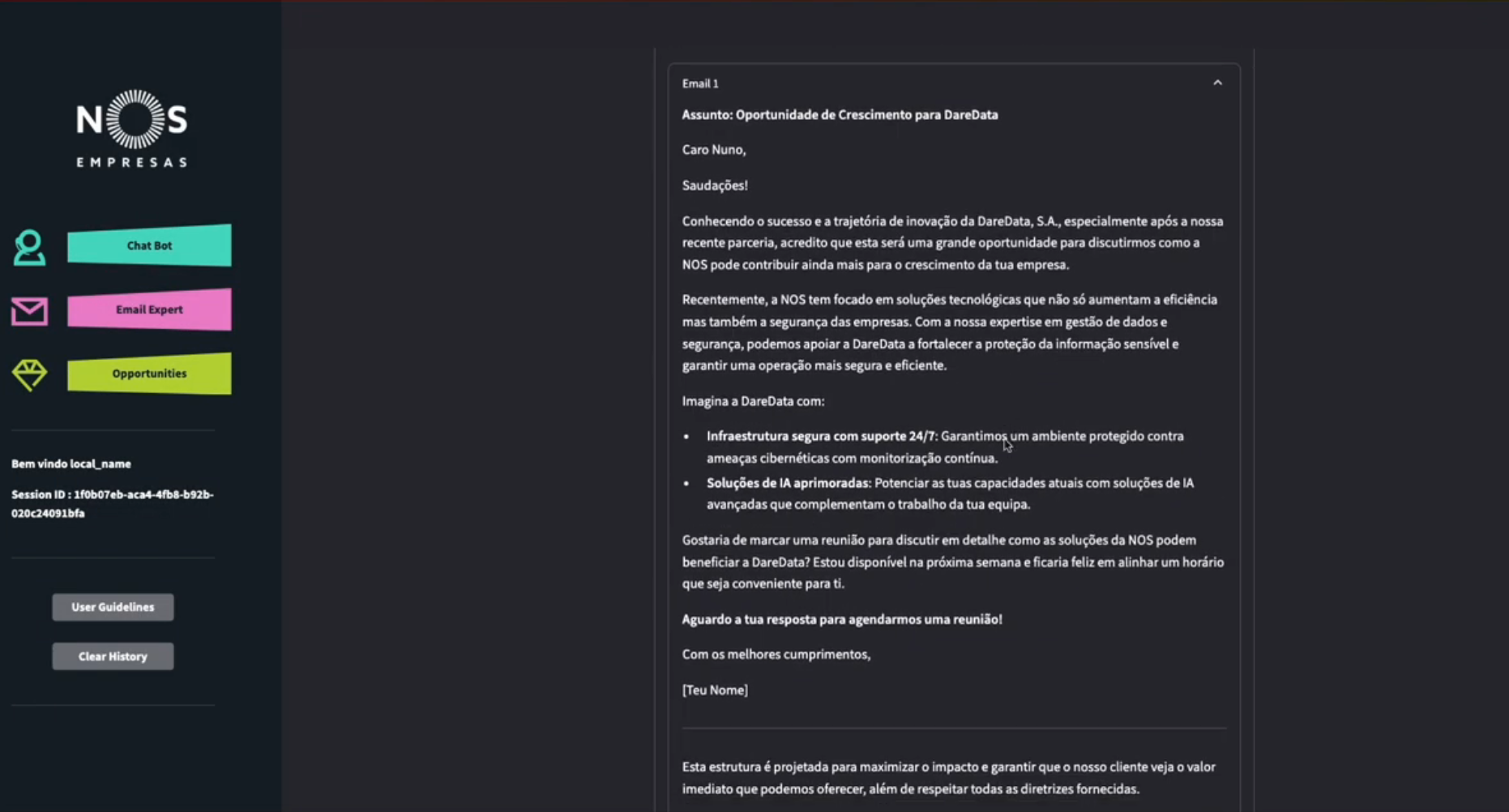Click the Session ID text
1509x812 pixels.
pyautogui.click(x=113, y=503)
